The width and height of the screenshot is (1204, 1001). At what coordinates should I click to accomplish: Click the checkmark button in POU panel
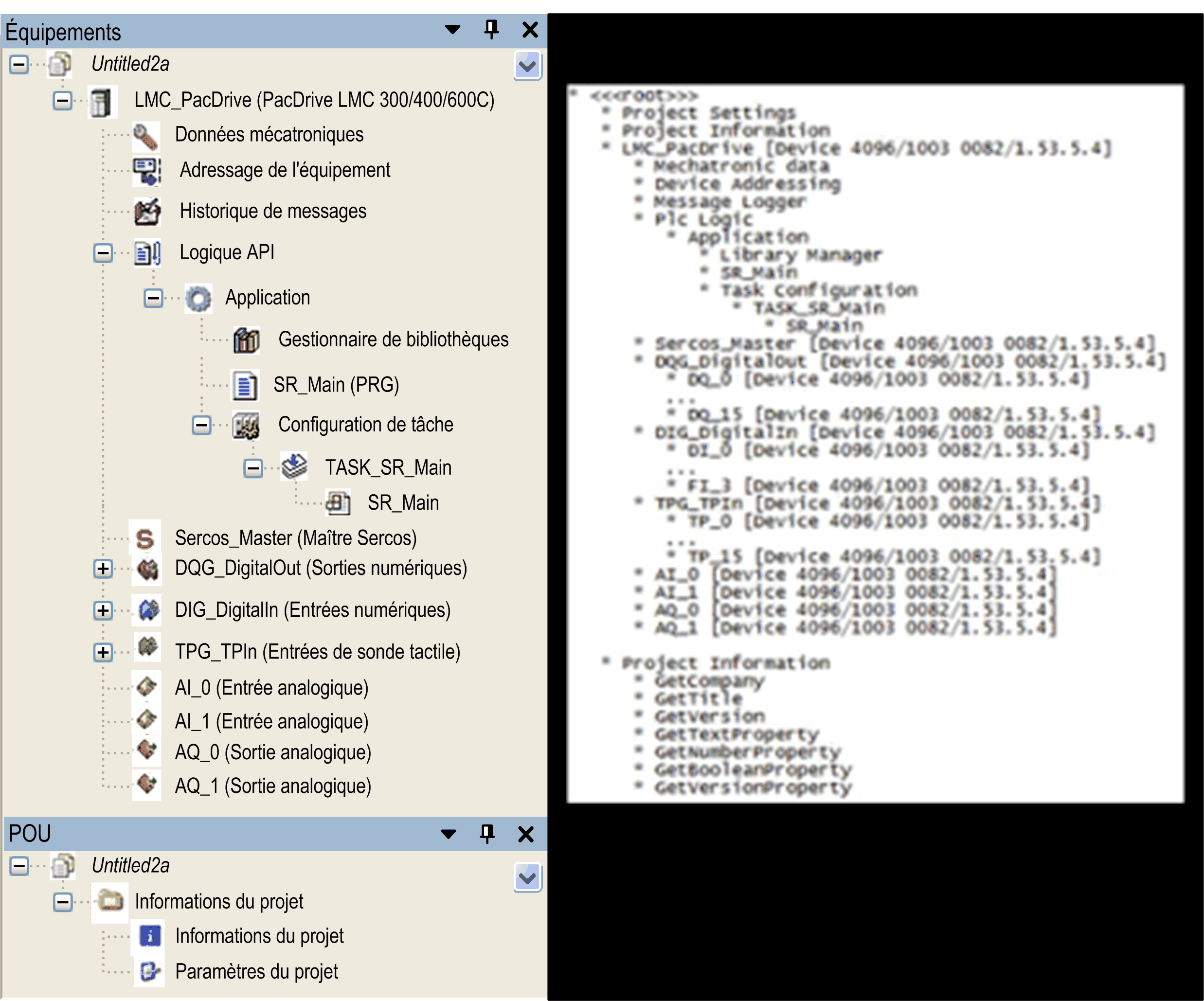tap(528, 877)
